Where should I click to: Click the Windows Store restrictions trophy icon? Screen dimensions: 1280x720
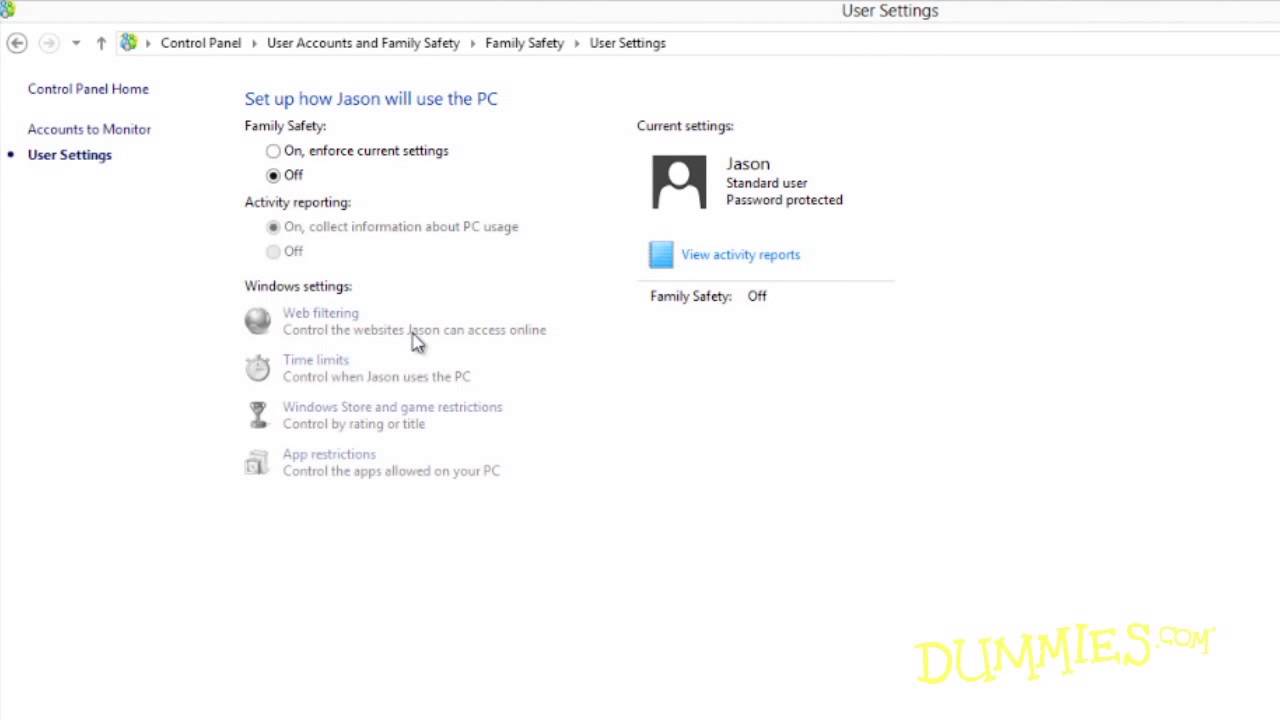click(x=258, y=414)
